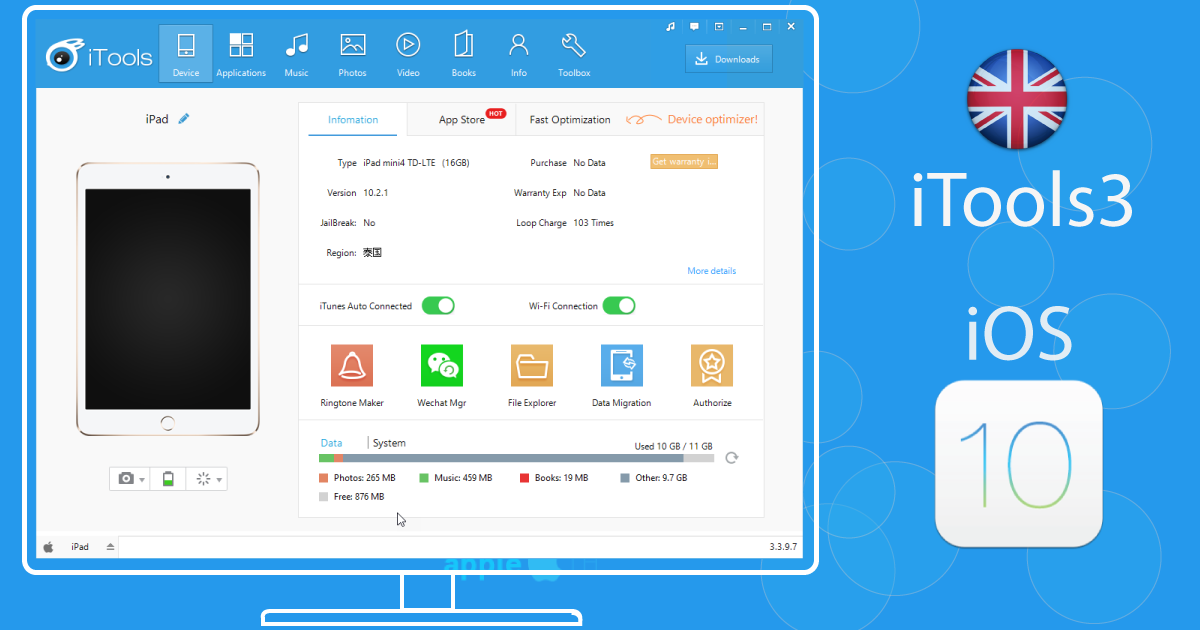Click the iPad device preview image
This screenshot has height=630, width=1200.
point(168,299)
